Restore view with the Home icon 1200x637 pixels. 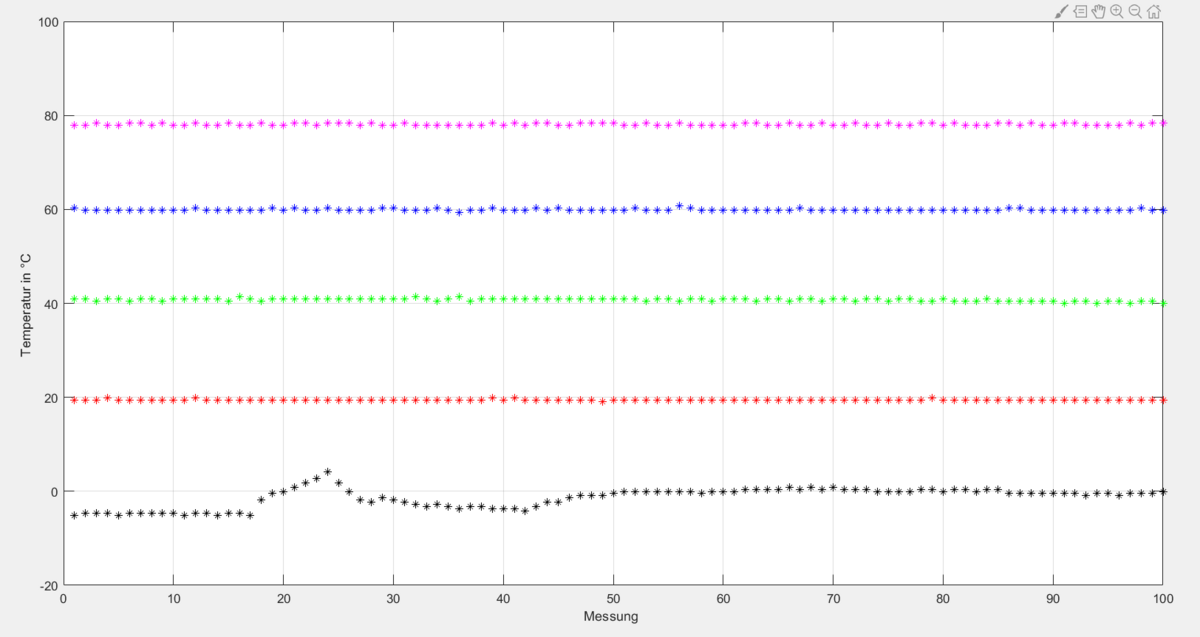(x=1154, y=11)
